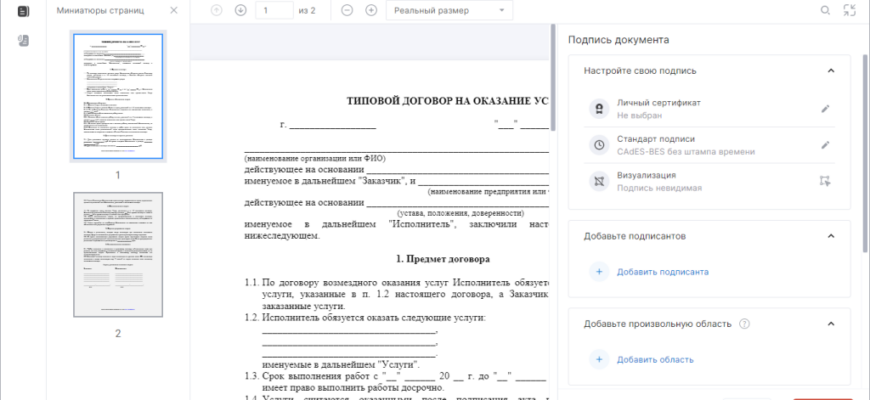This screenshot has width=870, height=400.
Task: Click the 1. Предмет договора heading
Action: (443, 259)
